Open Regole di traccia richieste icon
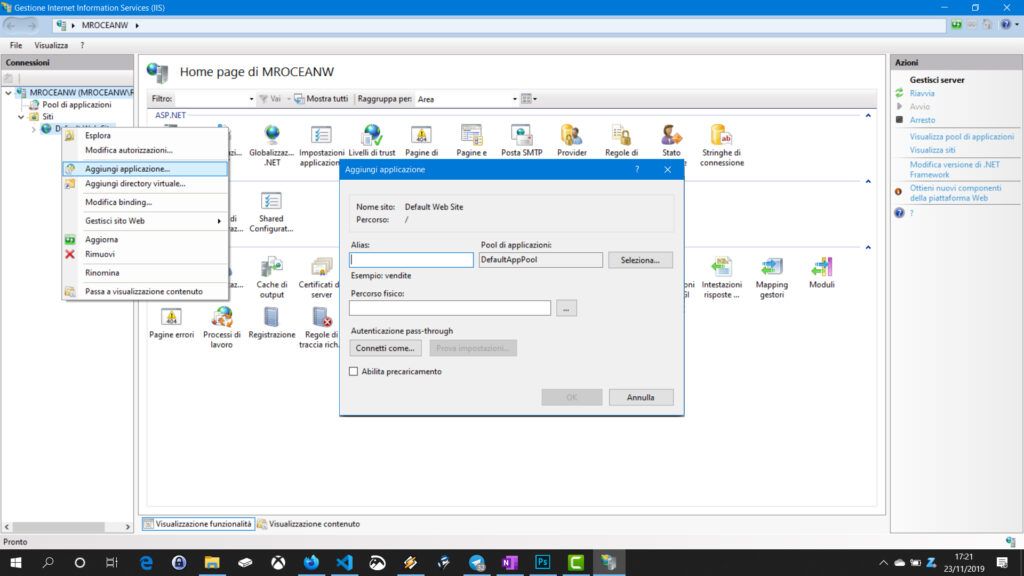Viewport: 1024px width, 576px height. point(319,327)
